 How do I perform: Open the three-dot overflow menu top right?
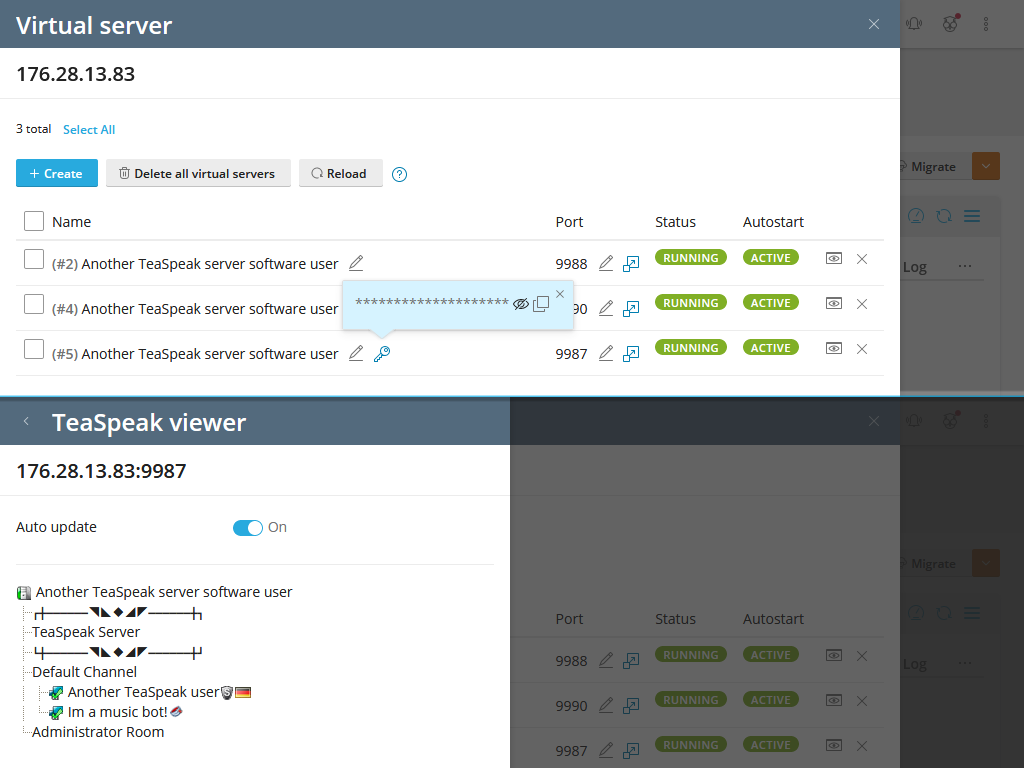click(x=986, y=24)
